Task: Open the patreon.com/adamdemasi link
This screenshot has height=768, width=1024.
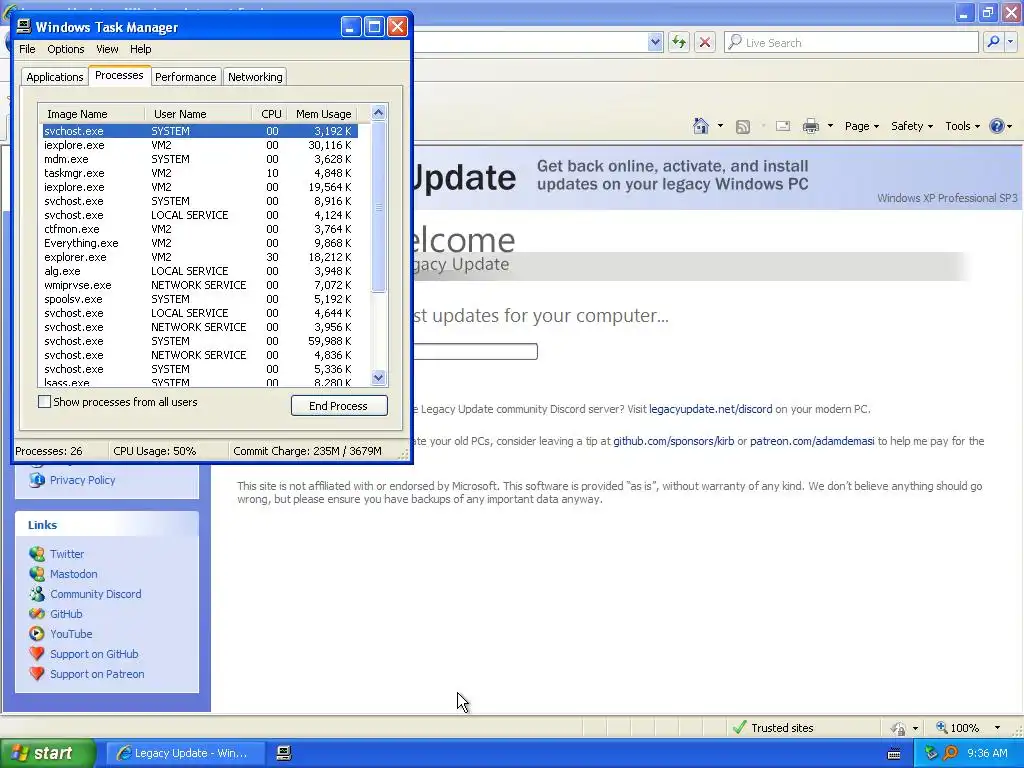Action: click(x=812, y=441)
